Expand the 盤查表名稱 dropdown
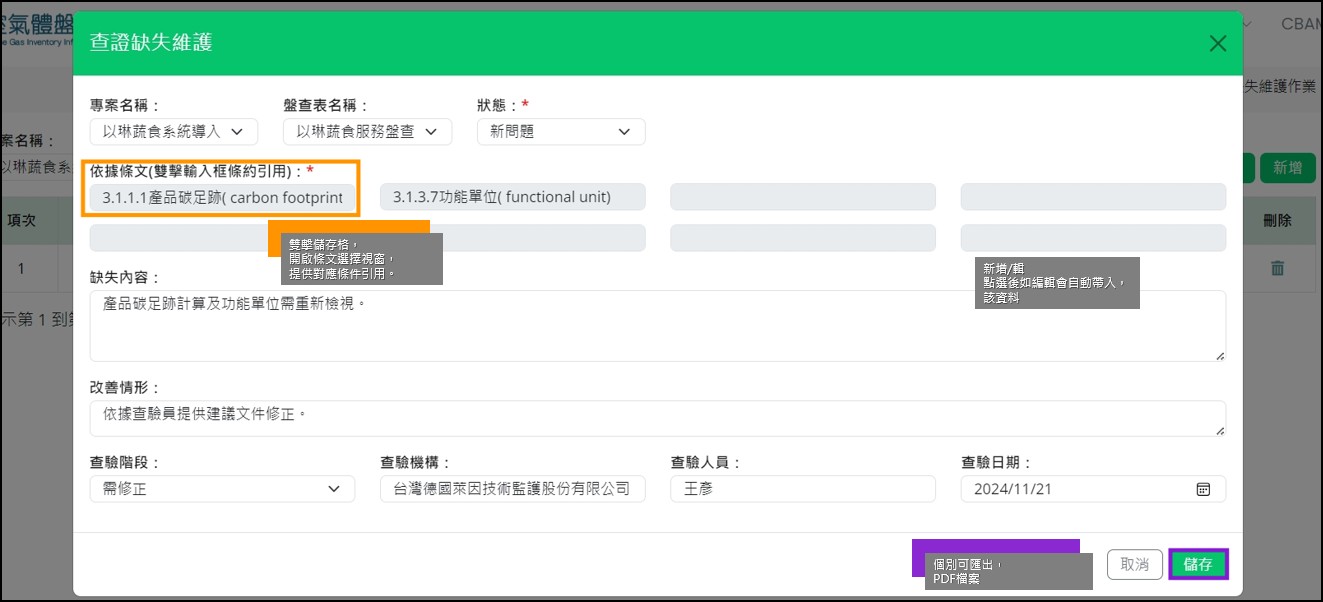The width and height of the screenshot is (1323, 602). pos(367,132)
